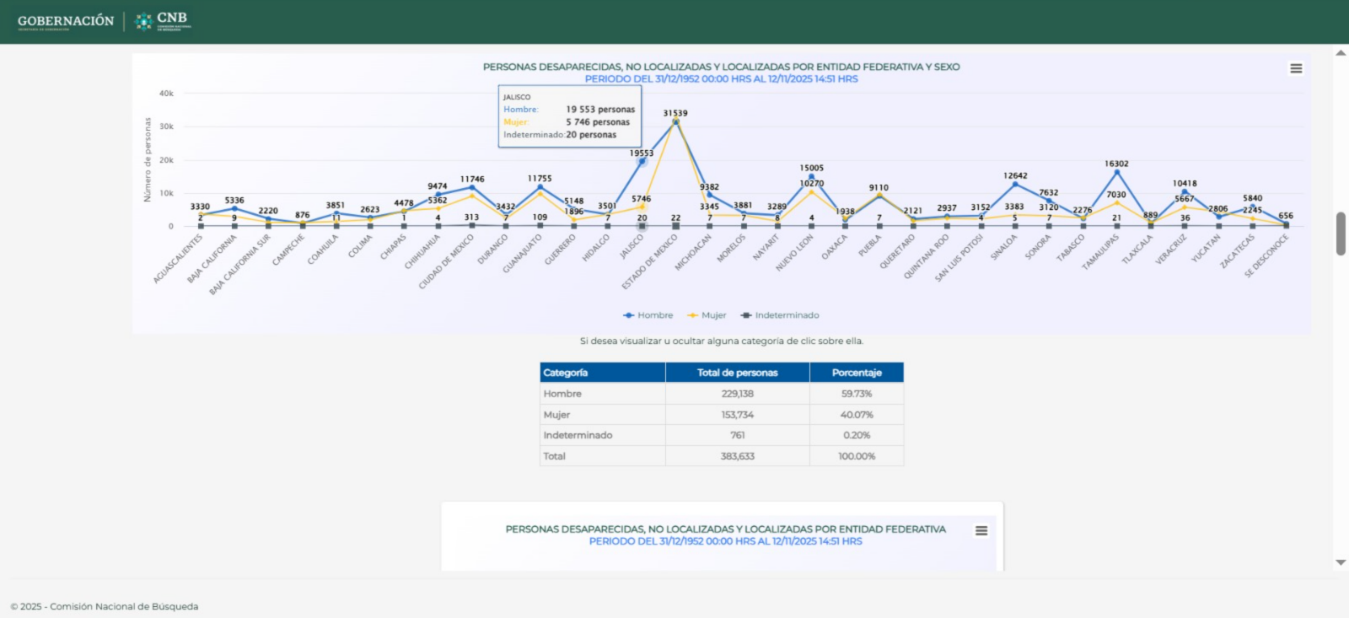Click the scrollbar up arrow
Screen dimensions: 1349x618
click(1341, 52)
